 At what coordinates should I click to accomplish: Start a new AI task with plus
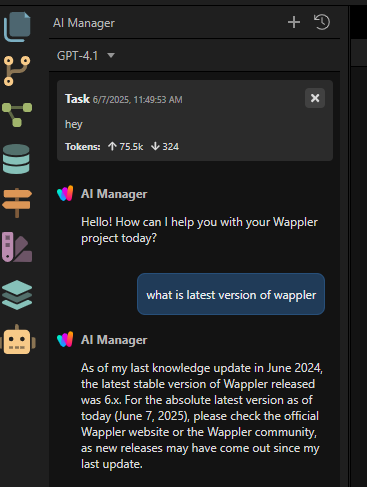coord(294,22)
